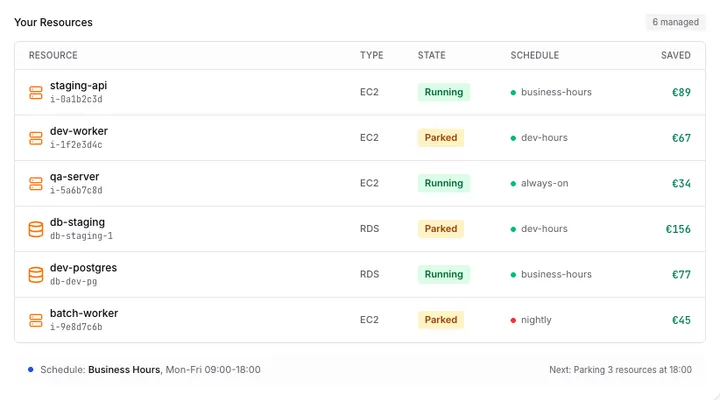Image resolution: width=720 pixels, height=400 pixels.
Task: Click the RDS type for db-staging
Action: click(370, 228)
